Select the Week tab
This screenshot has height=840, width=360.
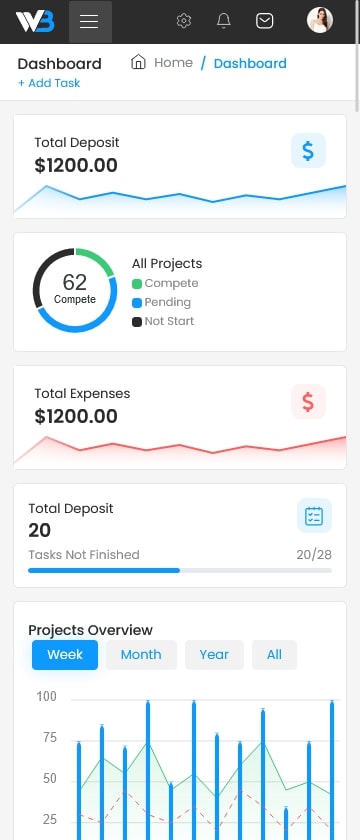(65, 655)
